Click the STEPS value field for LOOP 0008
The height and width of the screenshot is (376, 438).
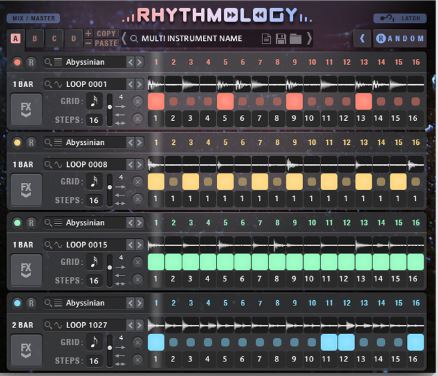[x=94, y=200]
